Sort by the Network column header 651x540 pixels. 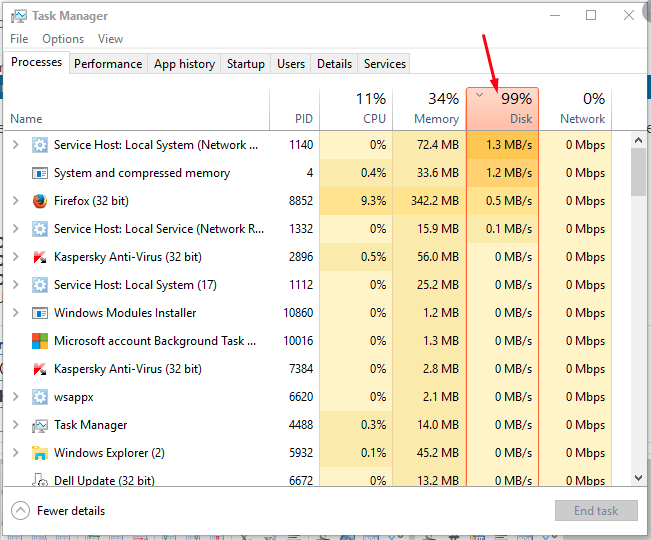[x=575, y=109]
